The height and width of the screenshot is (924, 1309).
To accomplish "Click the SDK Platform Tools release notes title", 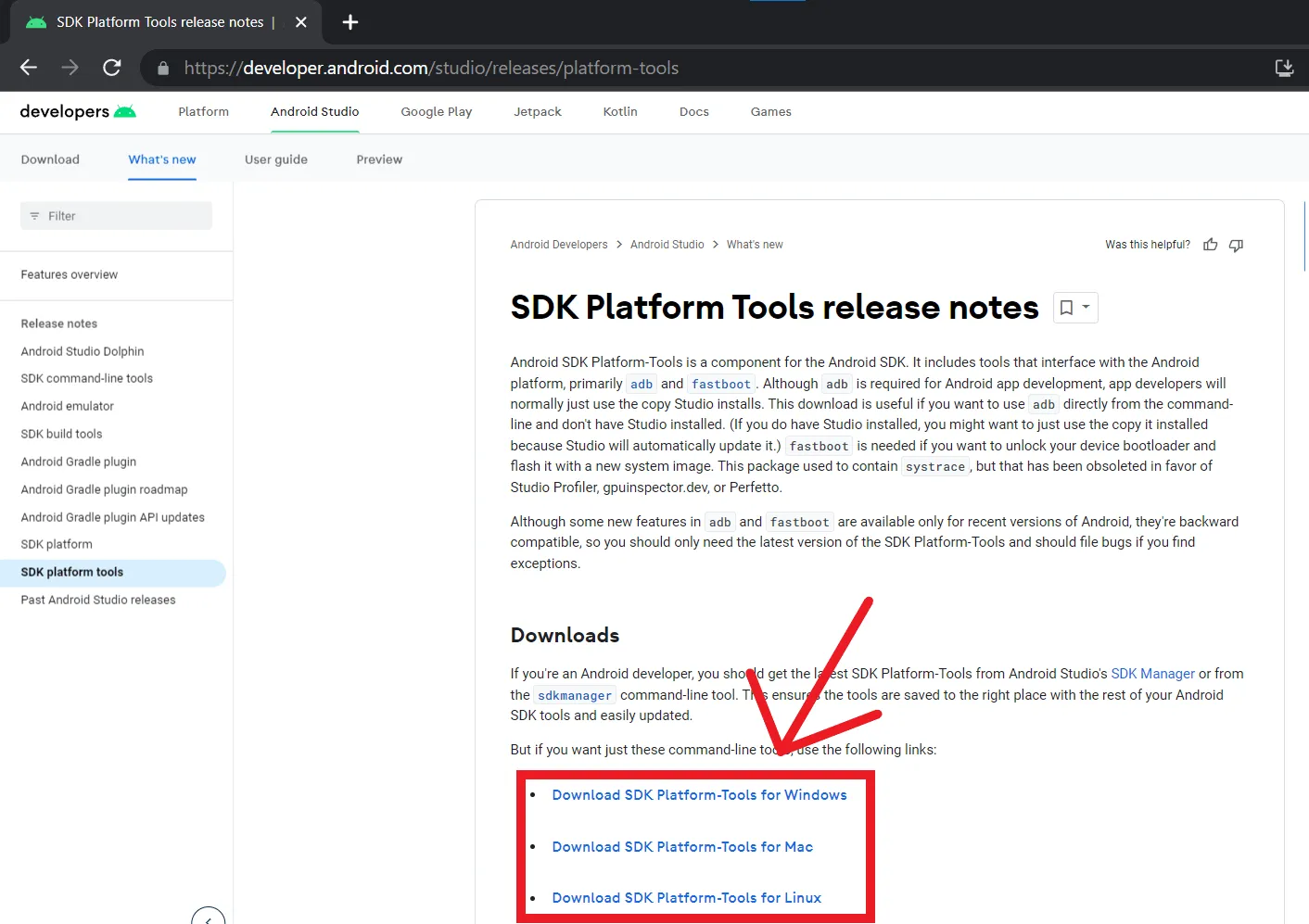I will [774, 307].
